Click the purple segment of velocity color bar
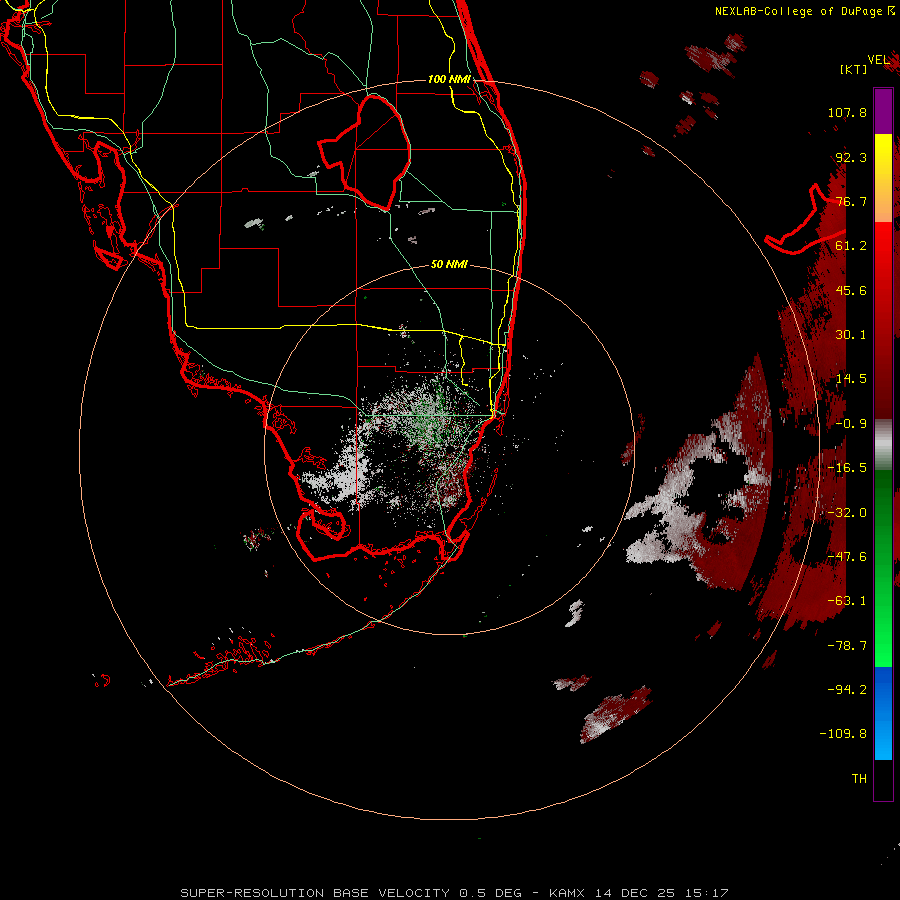This screenshot has width=900, height=900. coord(883,111)
